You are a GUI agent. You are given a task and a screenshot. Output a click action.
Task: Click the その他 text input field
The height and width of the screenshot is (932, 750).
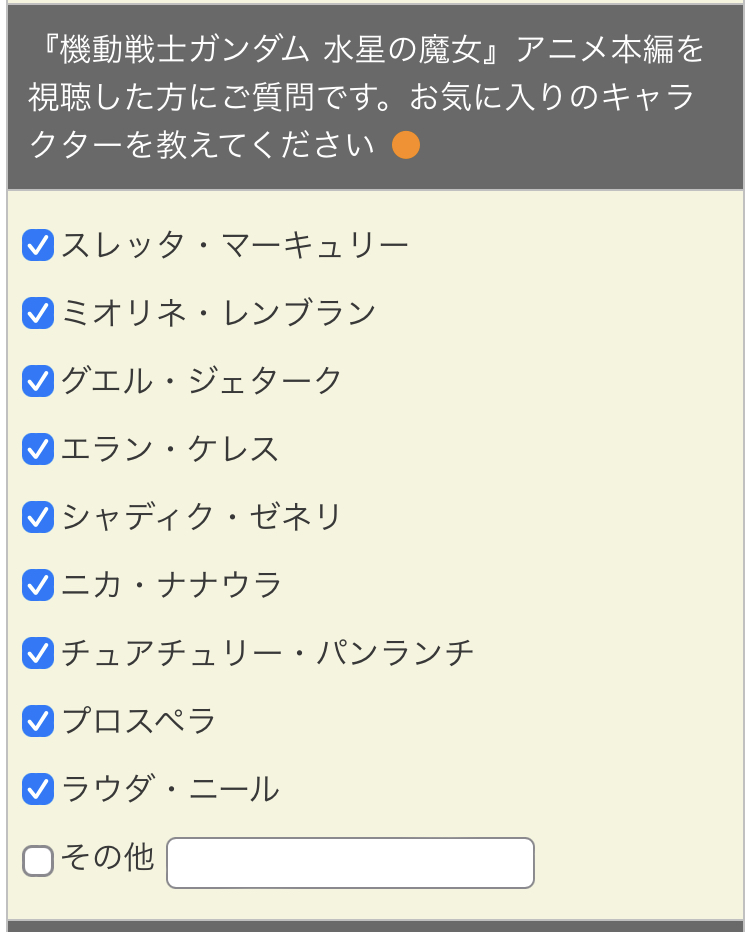[x=351, y=863]
